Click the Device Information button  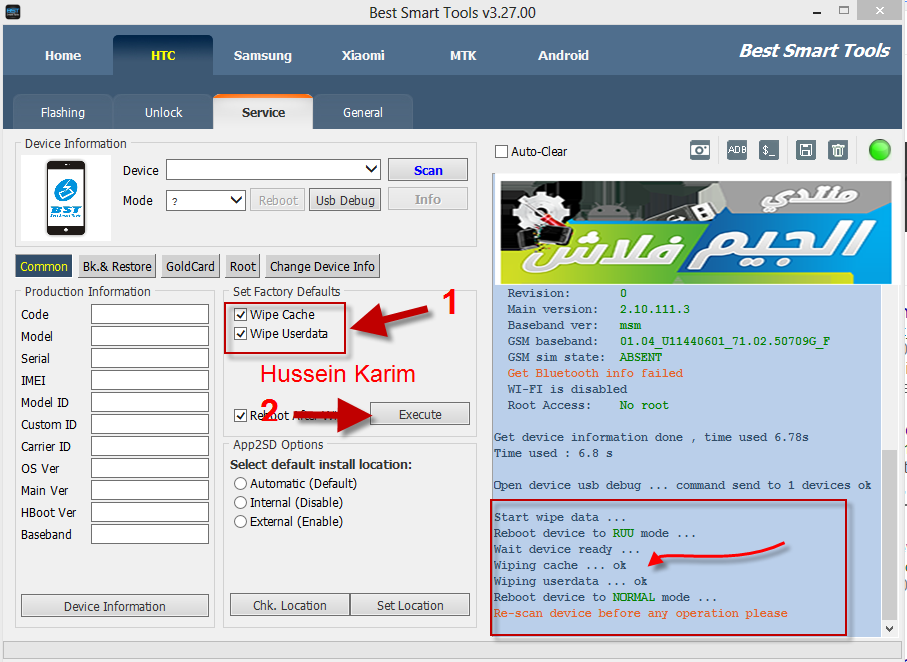pos(115,606)
